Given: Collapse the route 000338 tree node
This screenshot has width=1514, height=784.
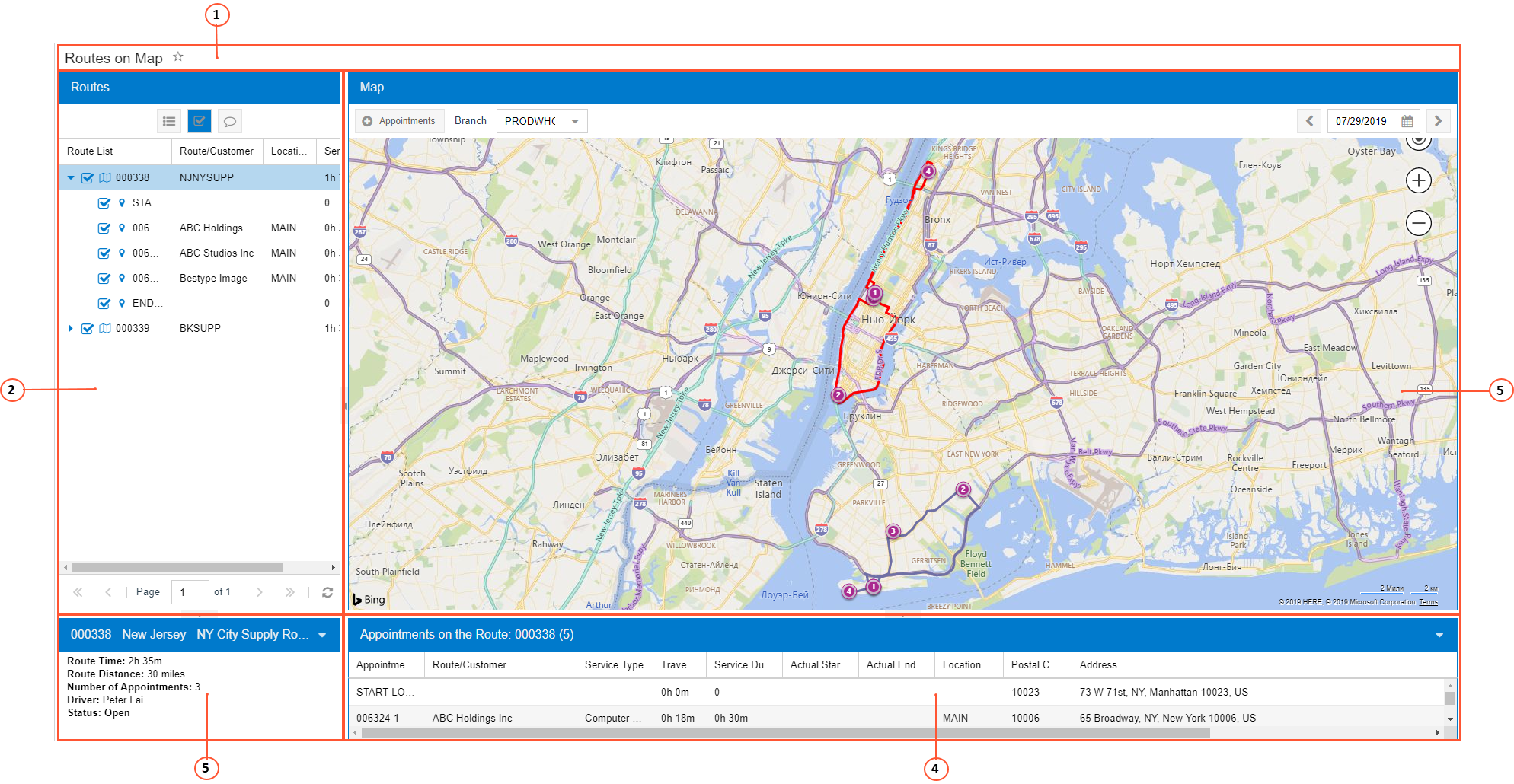Looking at the screenshot, I should [71, 177].
